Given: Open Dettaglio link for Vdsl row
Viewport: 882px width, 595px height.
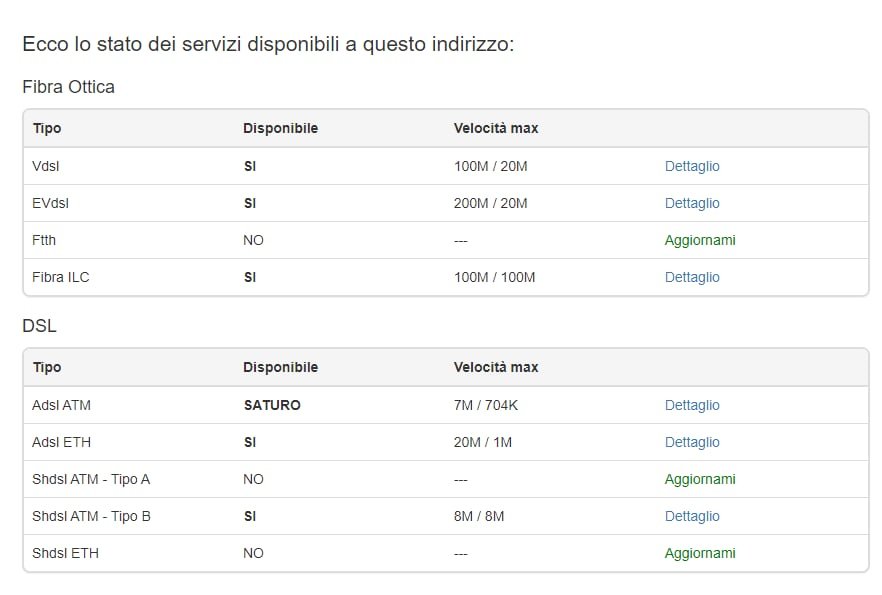Looking at the screenshot, I should [x=692, y=166].
